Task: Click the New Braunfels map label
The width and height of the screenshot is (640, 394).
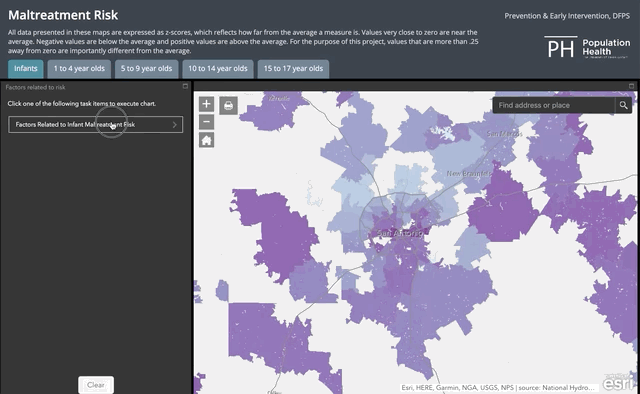Action: (x=469, y=174)
